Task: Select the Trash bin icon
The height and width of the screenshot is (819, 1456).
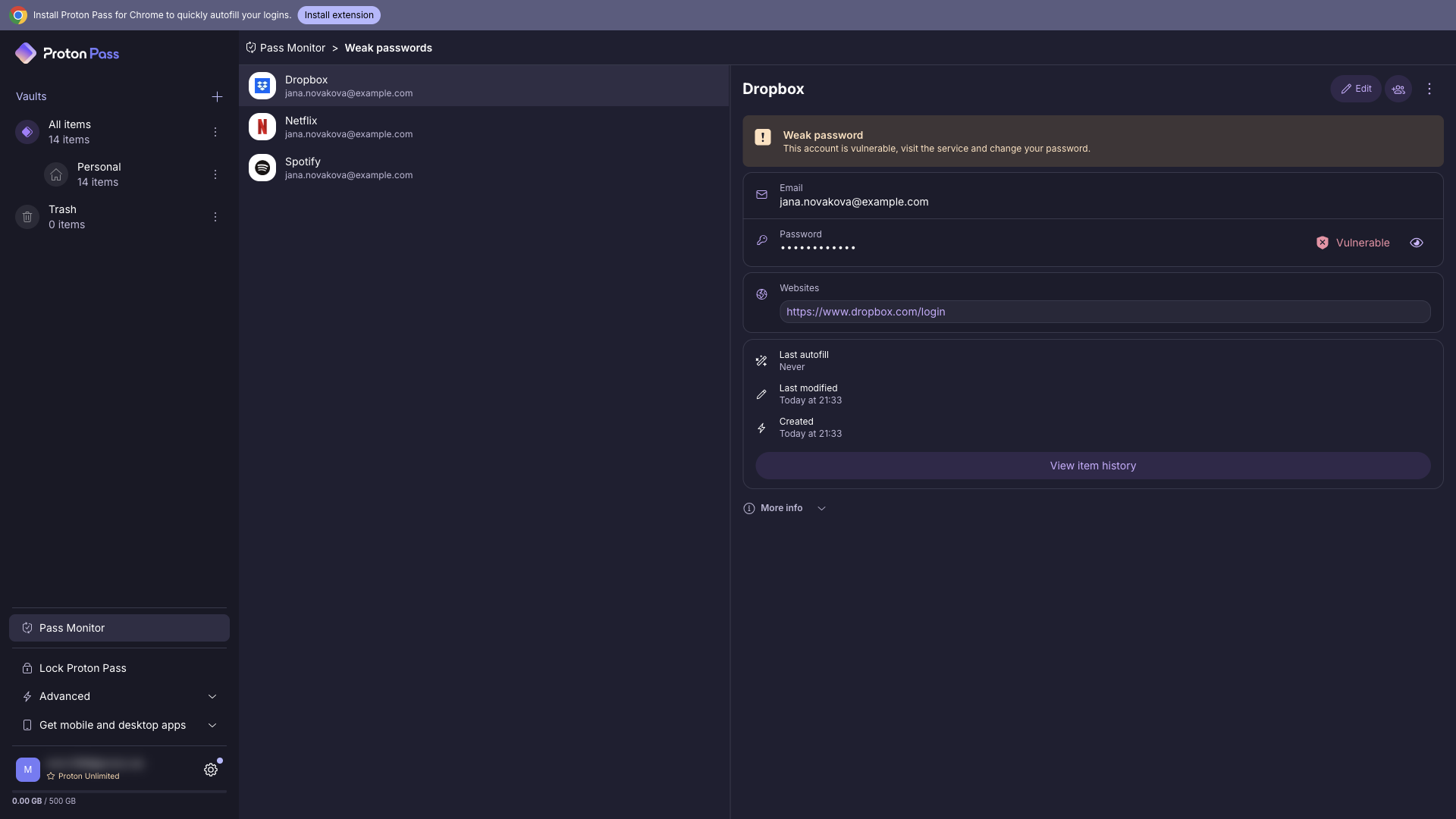Action: click(x=27, y=217)
